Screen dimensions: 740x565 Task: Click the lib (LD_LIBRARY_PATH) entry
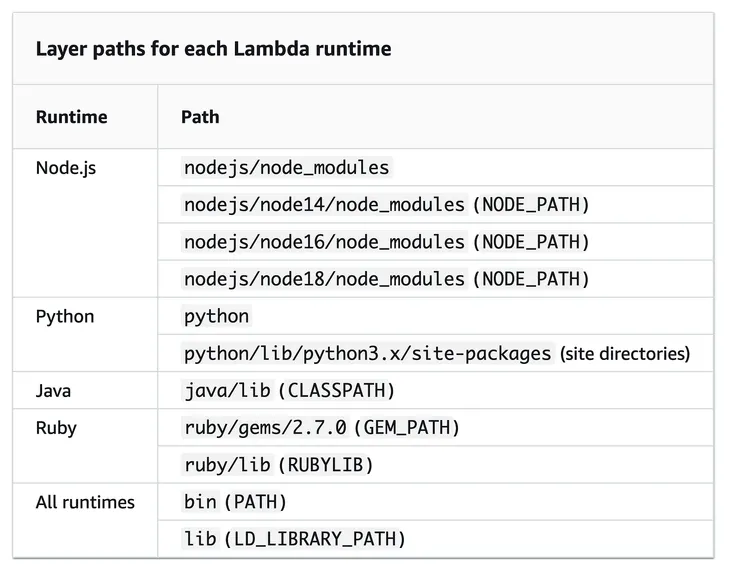point(295,539)
